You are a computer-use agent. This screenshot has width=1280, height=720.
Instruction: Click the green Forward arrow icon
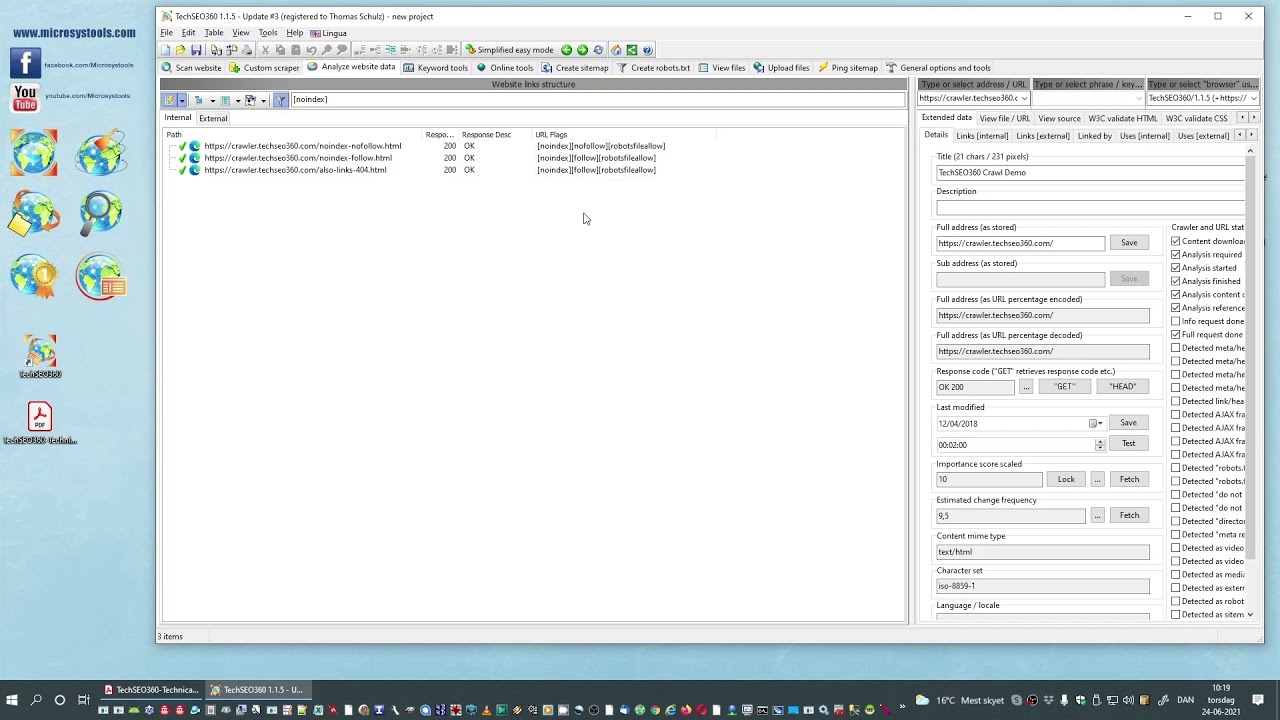pos(582,50)
